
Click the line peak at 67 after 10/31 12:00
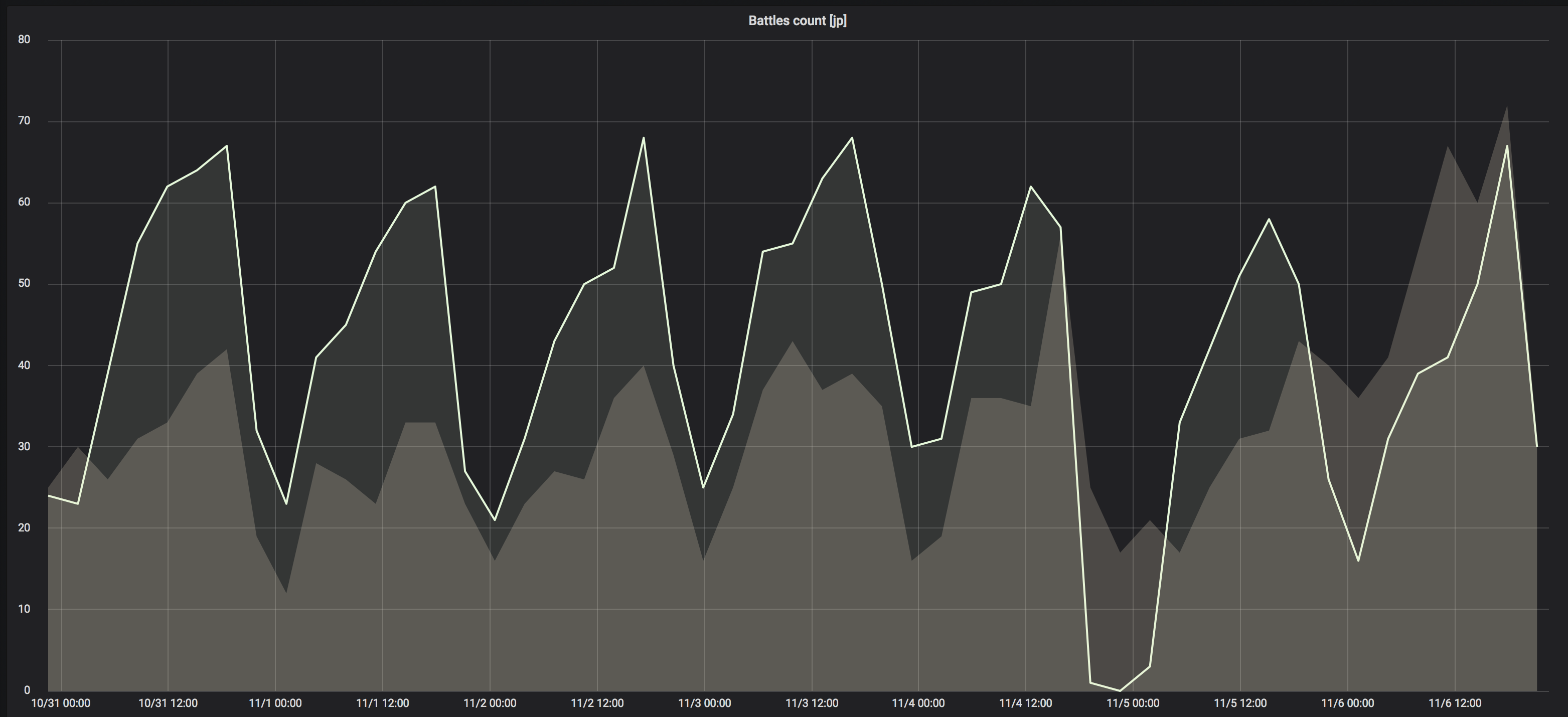(x=227, y=145)
